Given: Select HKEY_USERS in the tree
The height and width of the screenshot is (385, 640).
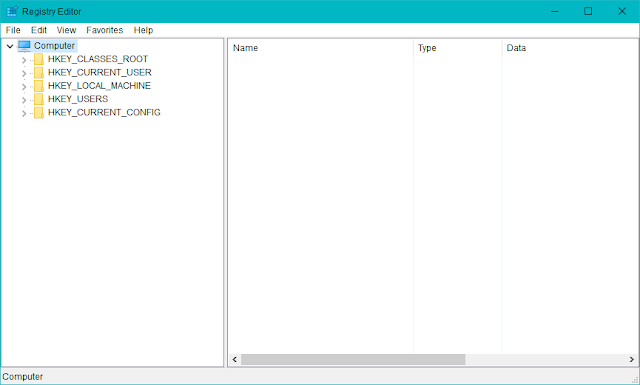Looking at the screenshot, I should tap(78, 99).
